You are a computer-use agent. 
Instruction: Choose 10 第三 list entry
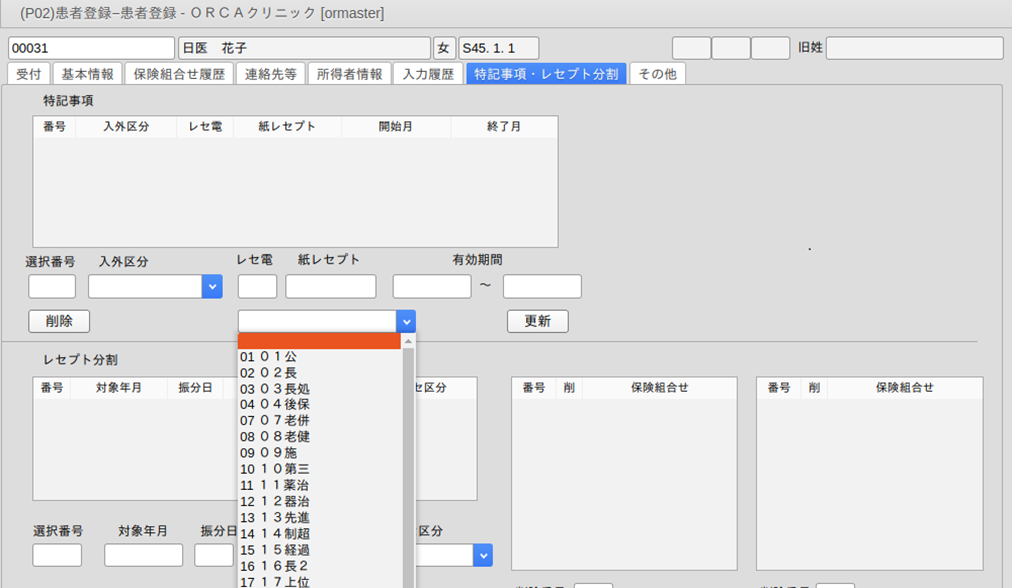272,469
